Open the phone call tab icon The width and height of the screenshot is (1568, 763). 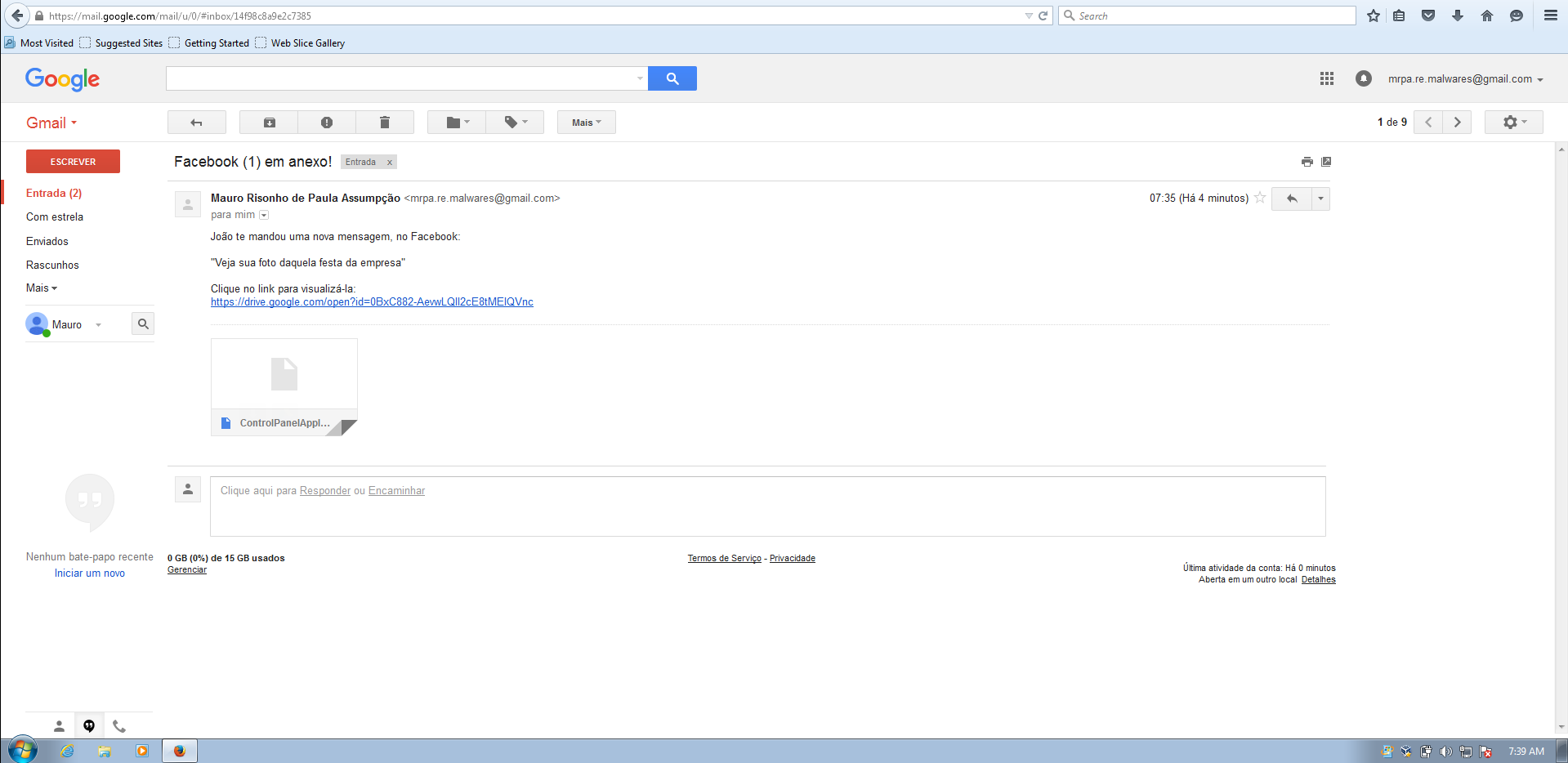tap(119, 725)
